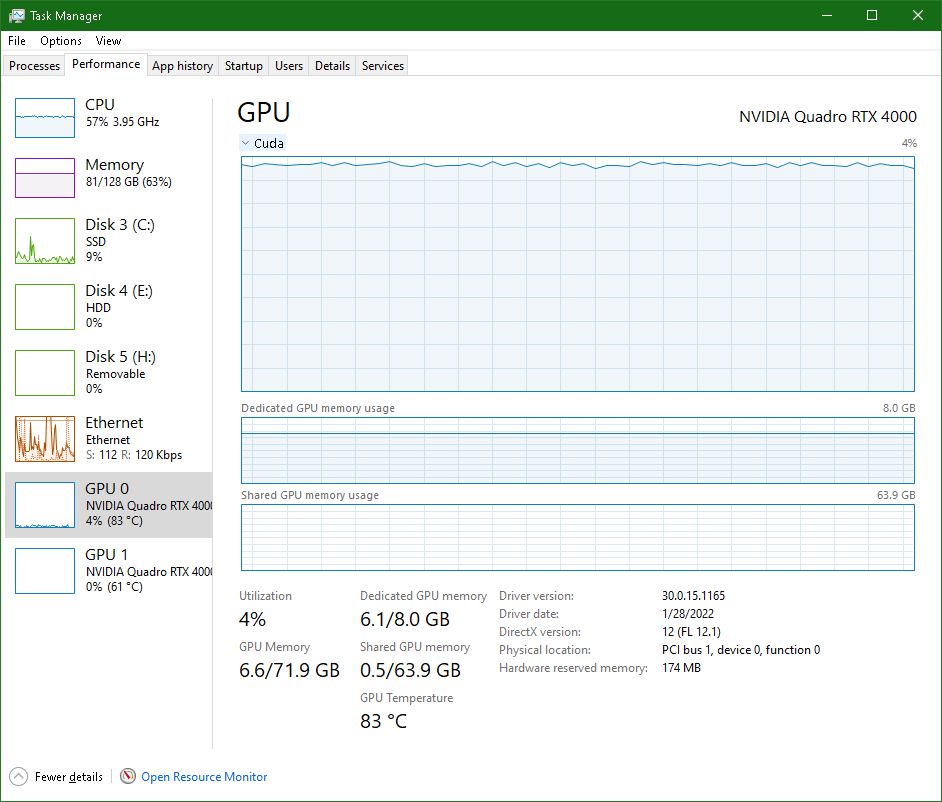Click the 83 °C GPU Temperature reading
This screenshot has width=942, height=802.
[x=383, y=721]
